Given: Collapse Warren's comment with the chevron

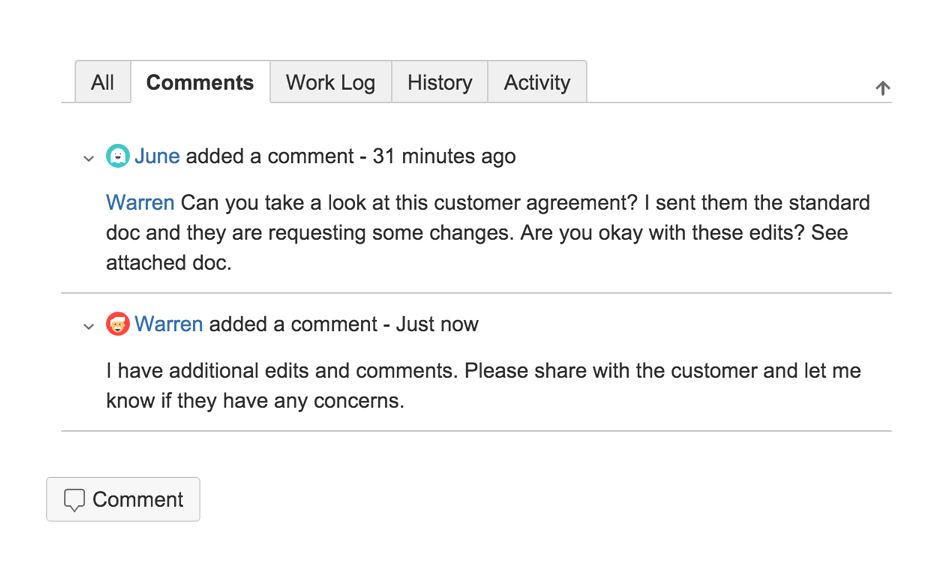Looking at the screenshot, I should tap(88, 326).
